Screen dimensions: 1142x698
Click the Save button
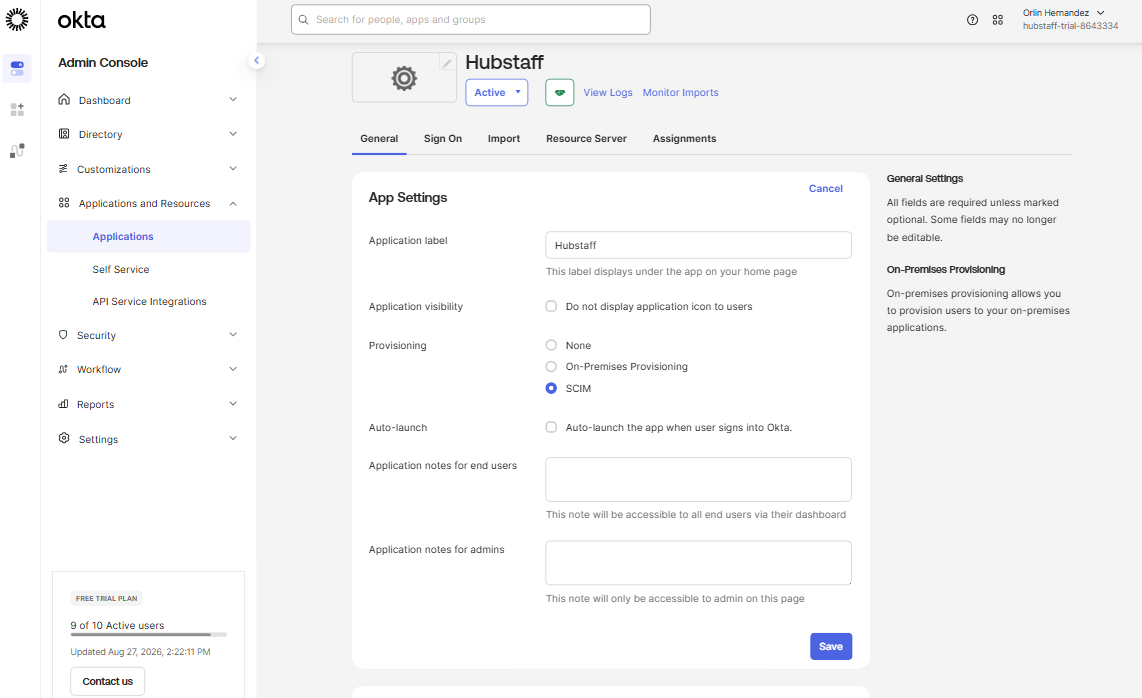pyautogui.click(x=831, y=646)
